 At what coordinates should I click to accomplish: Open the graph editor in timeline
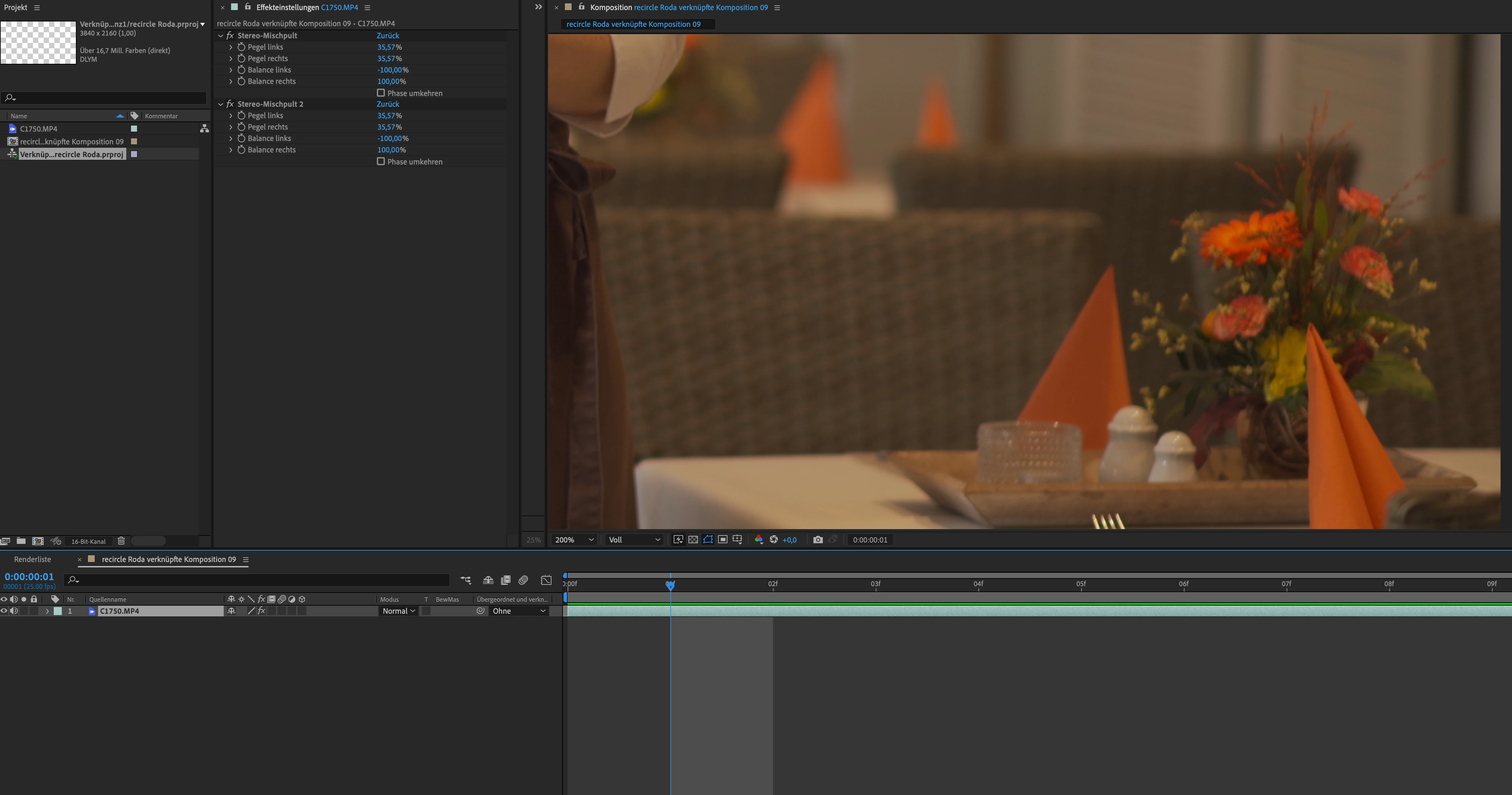(546, 580)
